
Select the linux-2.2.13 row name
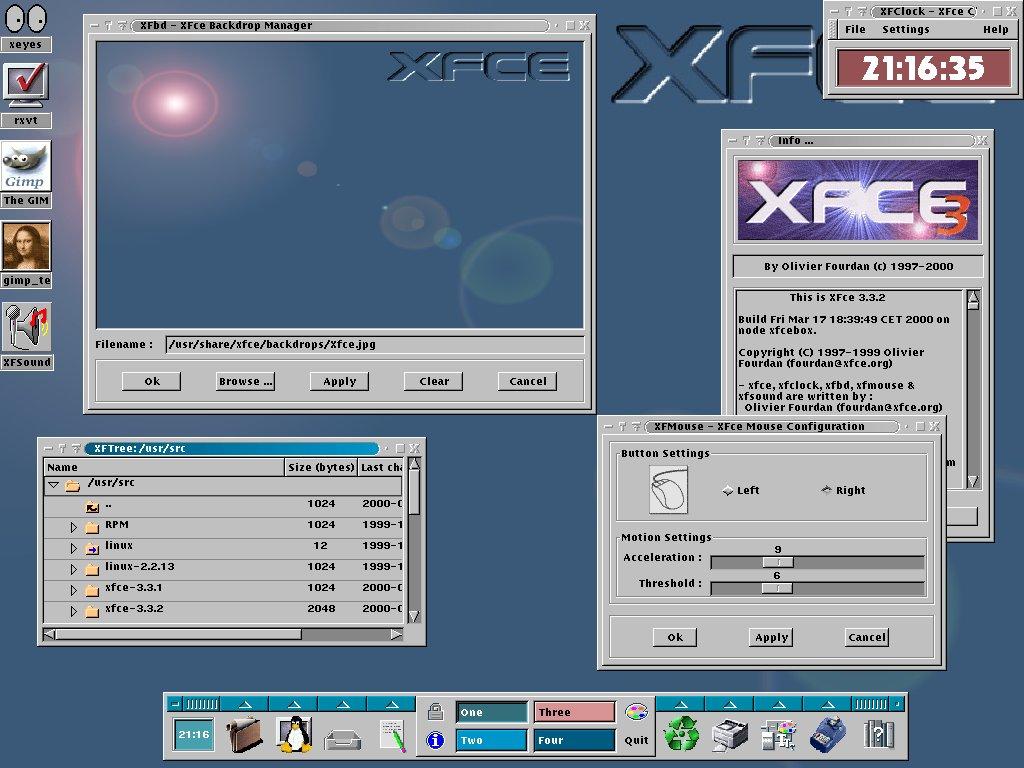point(140,567)
